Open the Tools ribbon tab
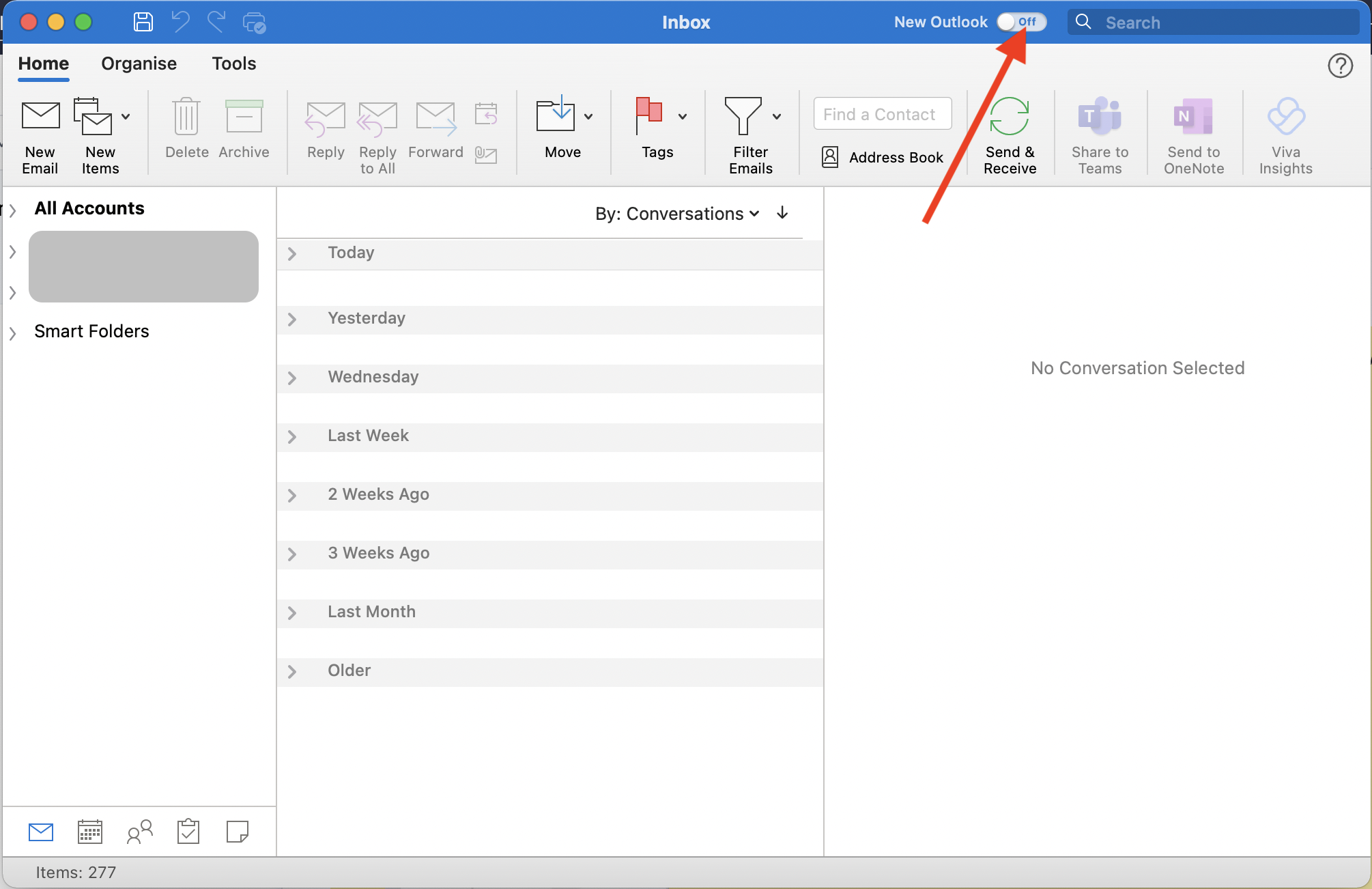 tap(233, 63)
